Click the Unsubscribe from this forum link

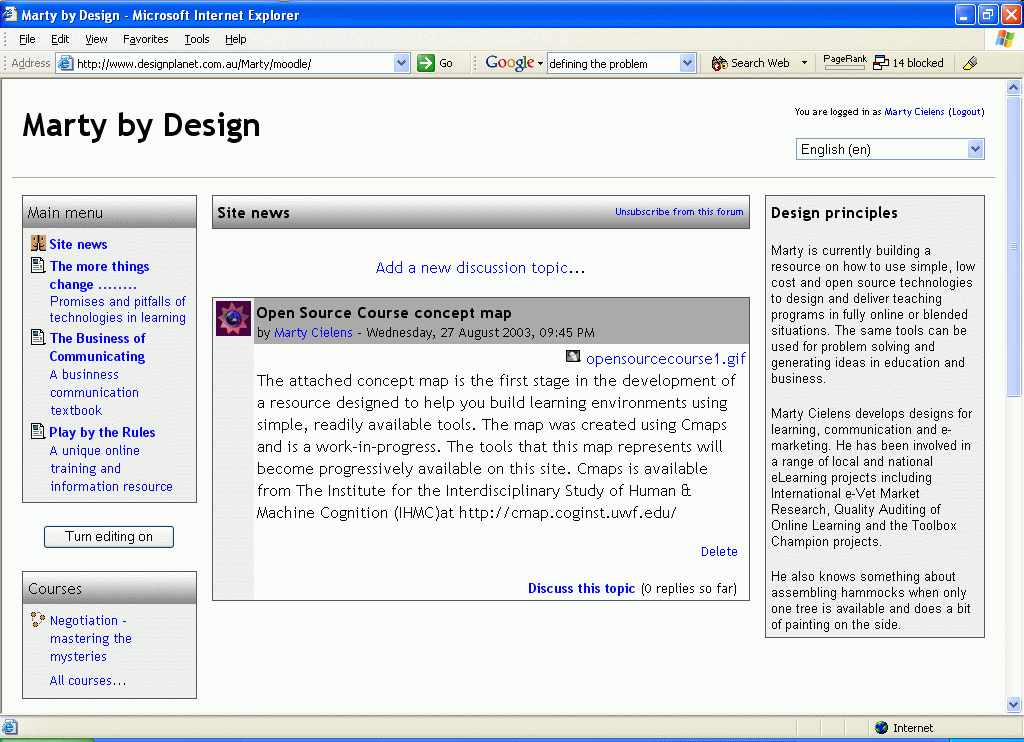point(679,212)
